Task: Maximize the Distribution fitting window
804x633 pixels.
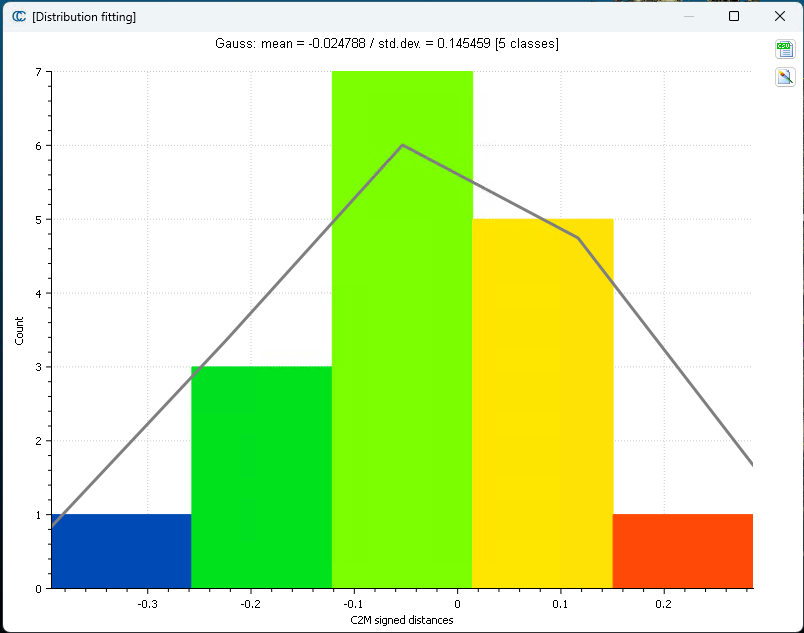Action: pos(734,16)
